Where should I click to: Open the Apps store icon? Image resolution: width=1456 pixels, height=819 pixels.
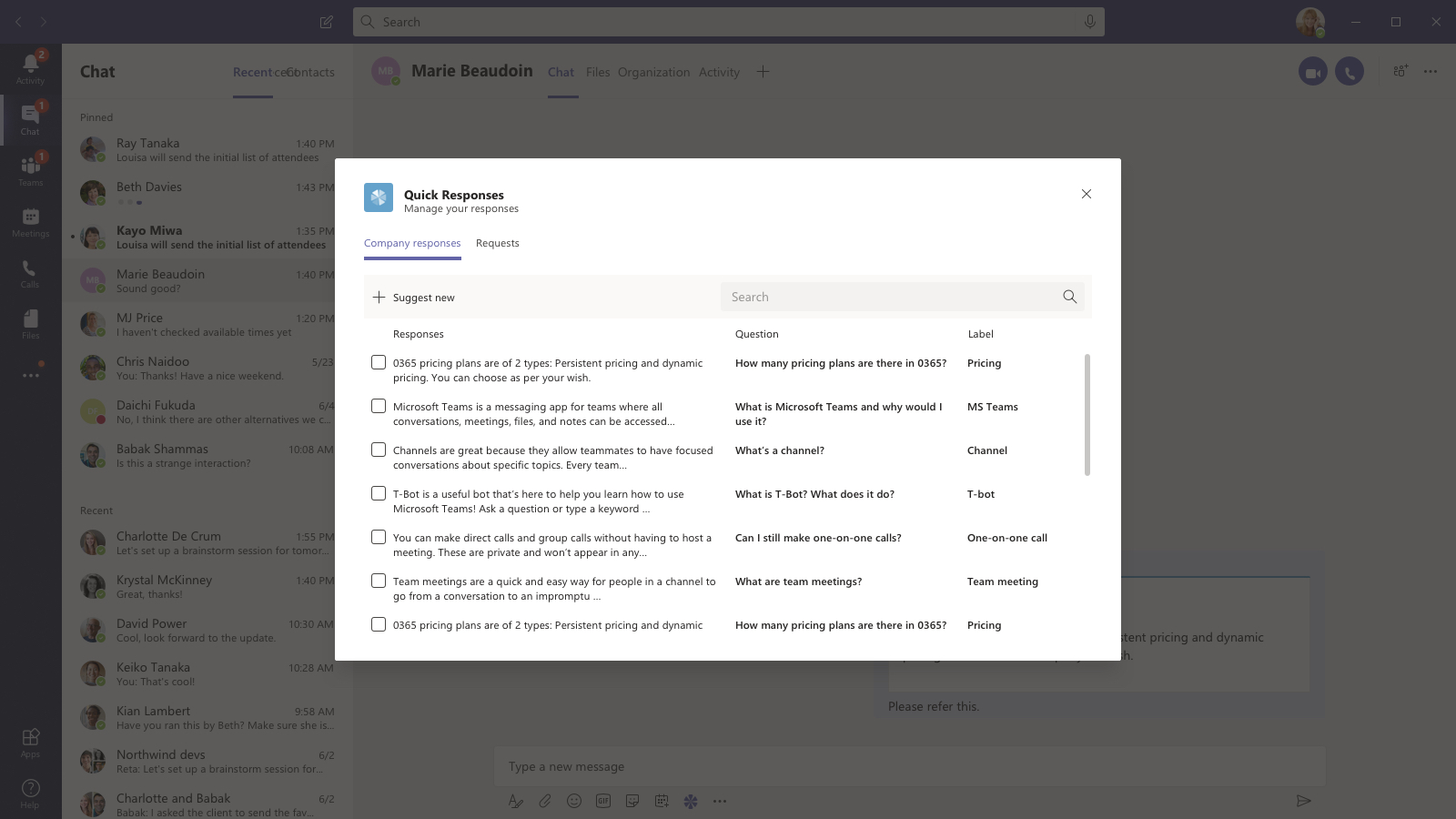(30, 742)
